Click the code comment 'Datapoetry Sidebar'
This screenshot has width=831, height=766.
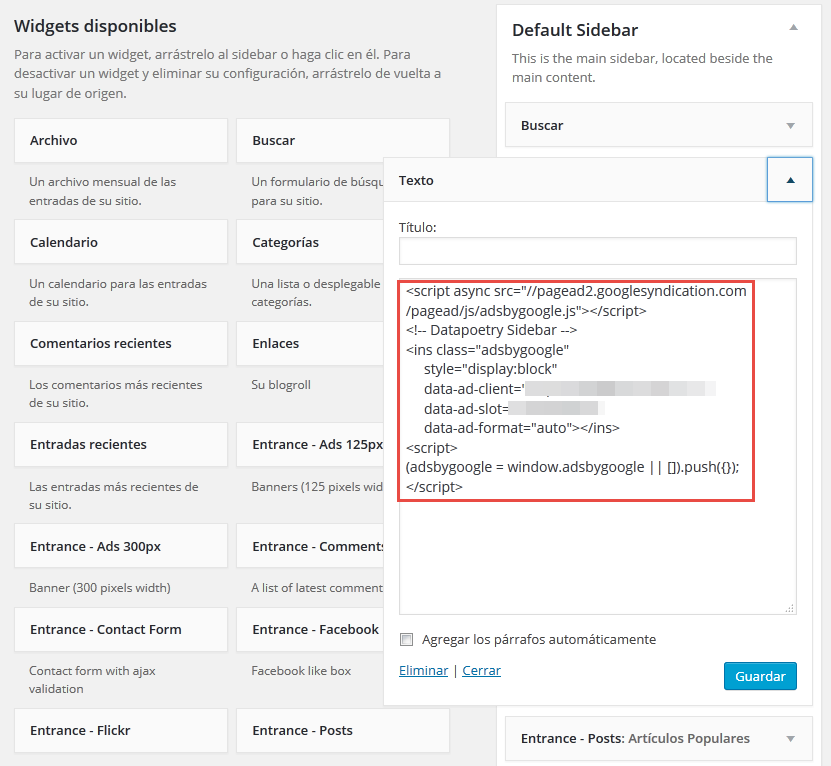491,330
